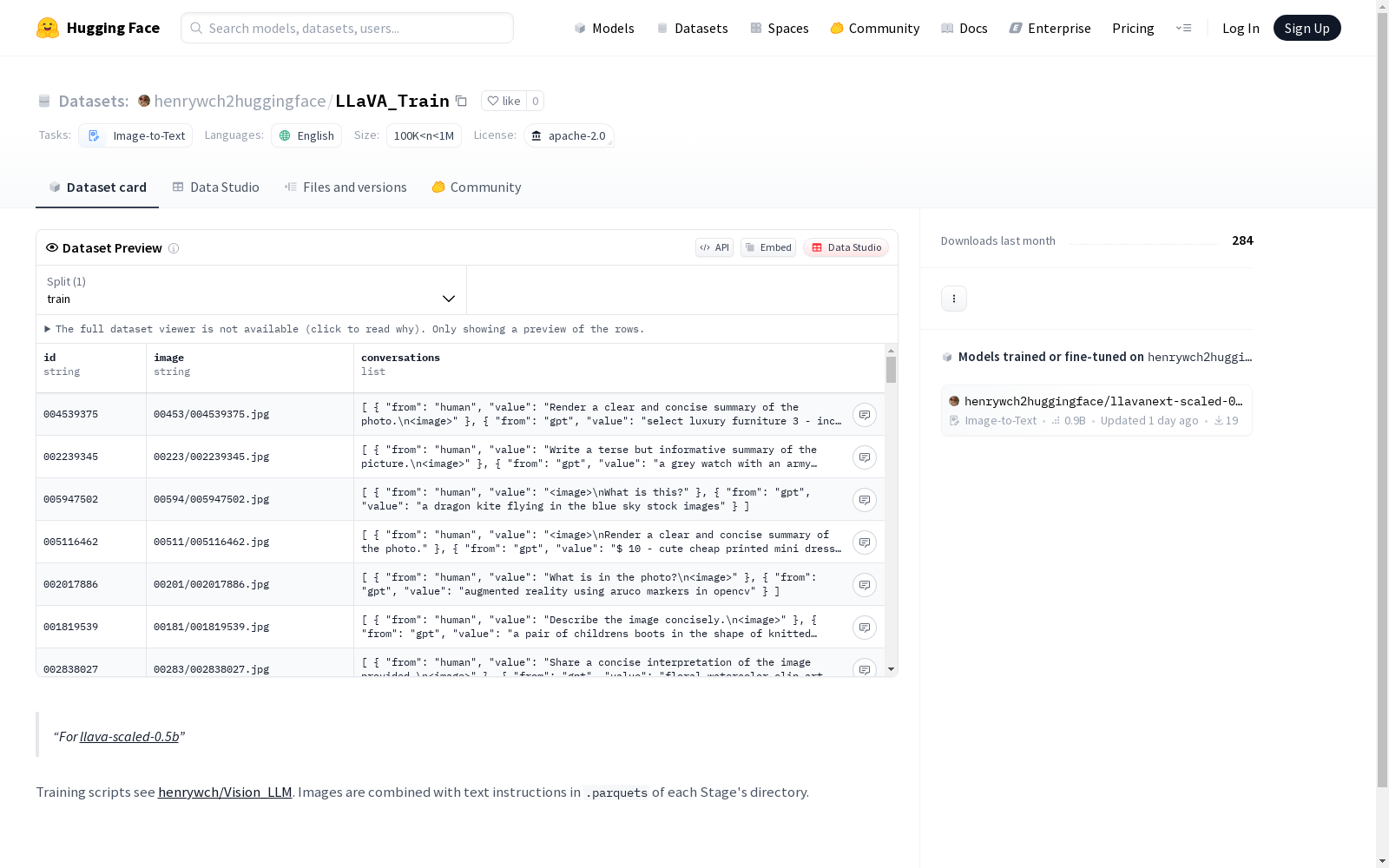Open the Files and versions tab
This screenshot has height=868, width=1389.
[346, 187]
